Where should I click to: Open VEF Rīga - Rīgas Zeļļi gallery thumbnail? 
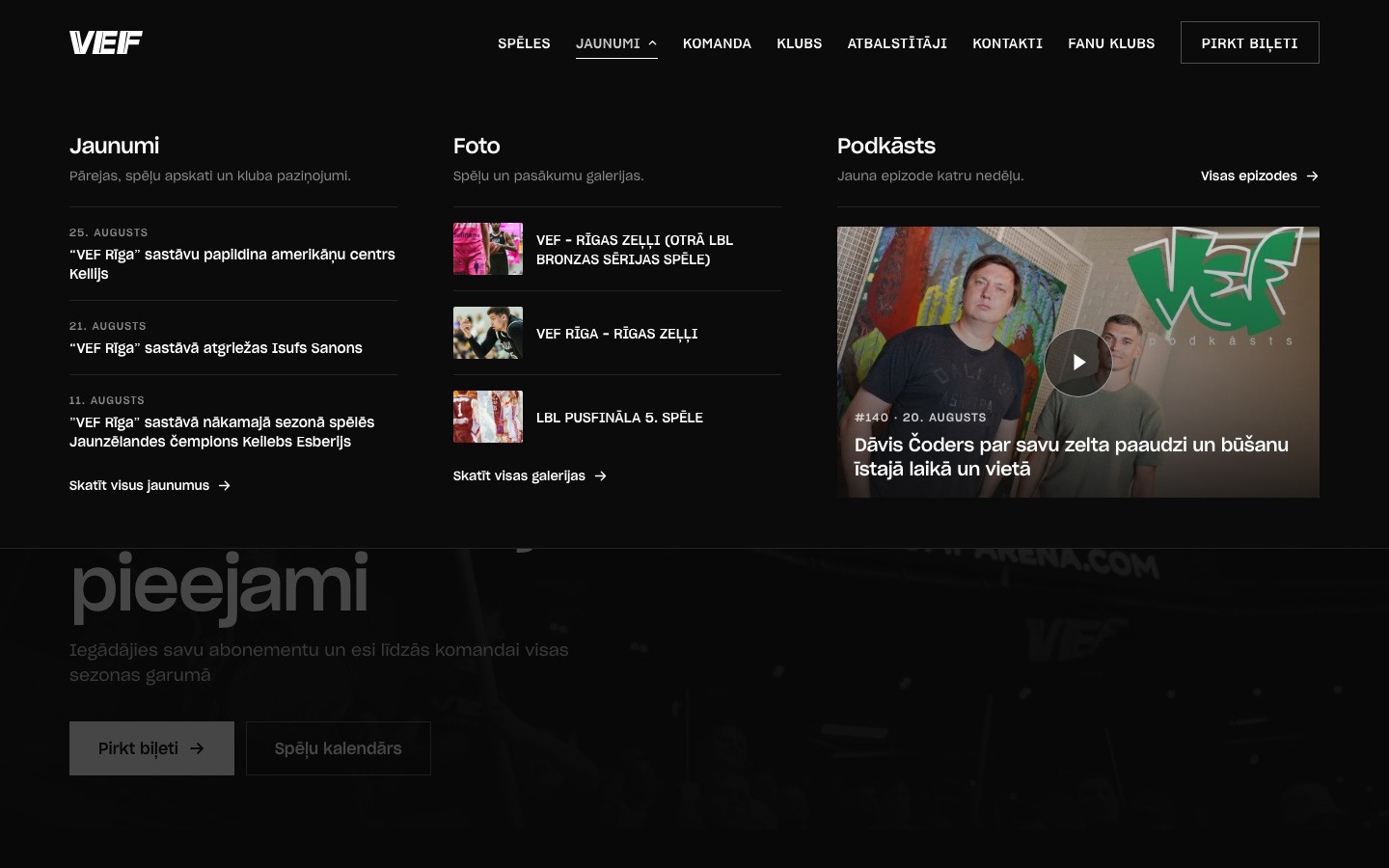coord(488,333)
